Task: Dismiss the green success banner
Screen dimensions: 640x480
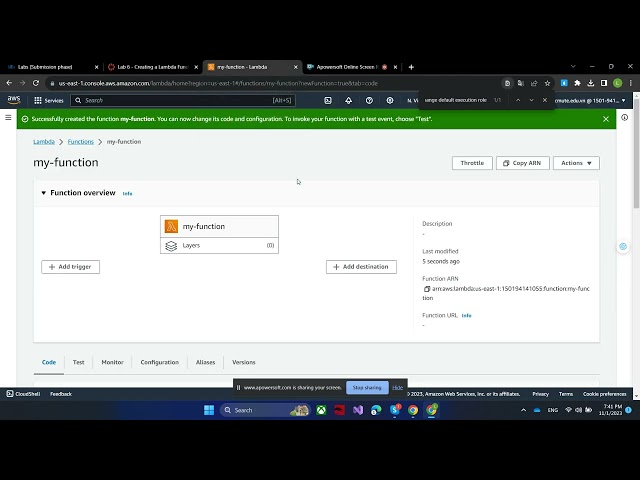Action: (x=606, y=119)
